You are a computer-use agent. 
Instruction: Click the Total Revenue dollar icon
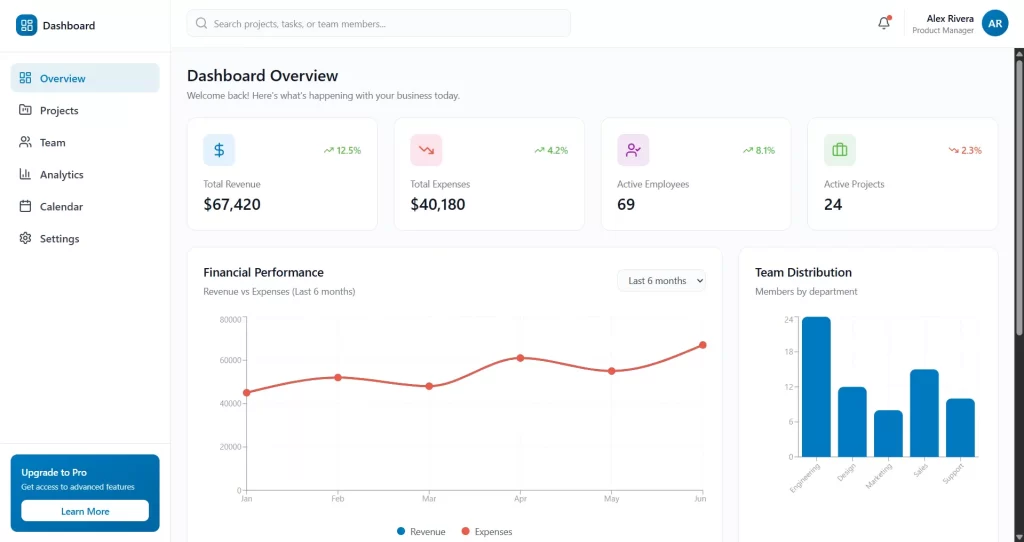tap(219, 150)
